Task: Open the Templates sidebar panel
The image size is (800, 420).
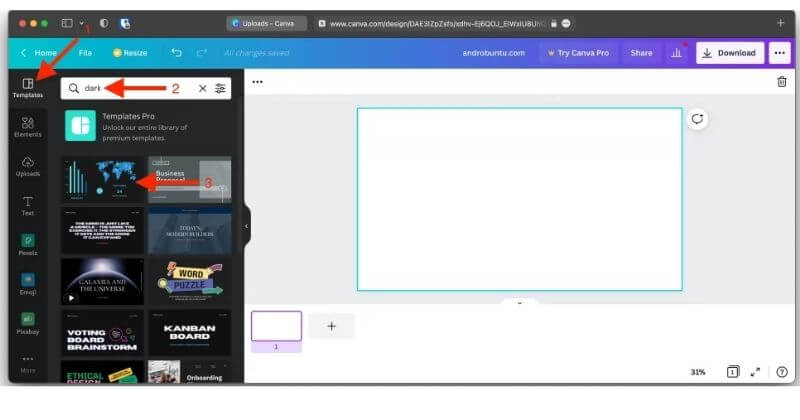Action: (28, 87)
